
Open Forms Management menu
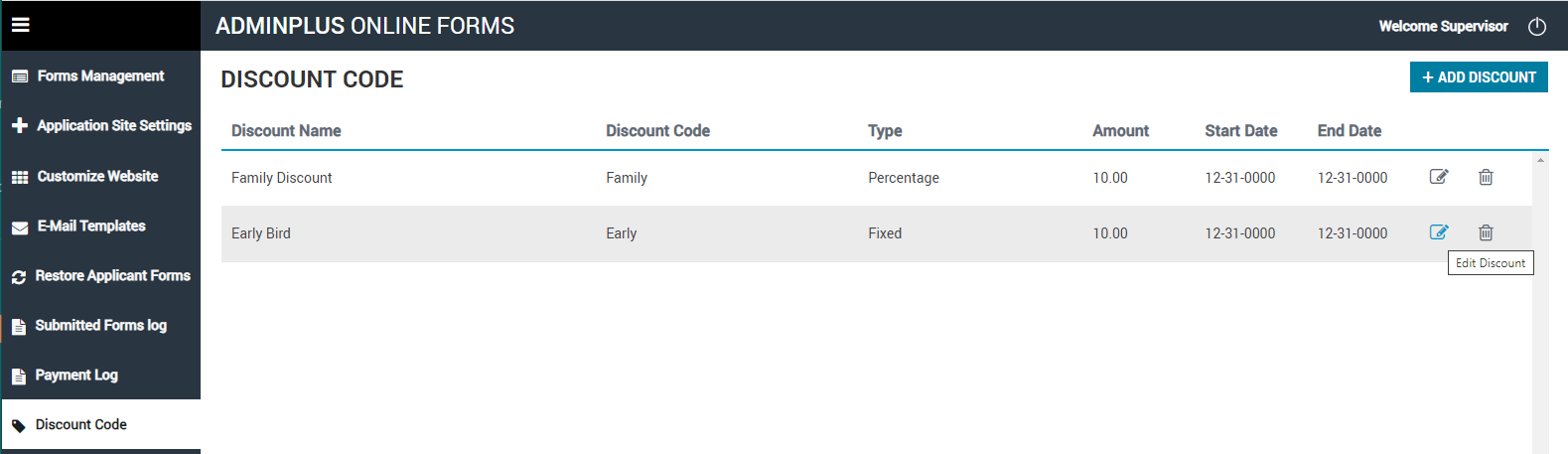tap(100, 76)
